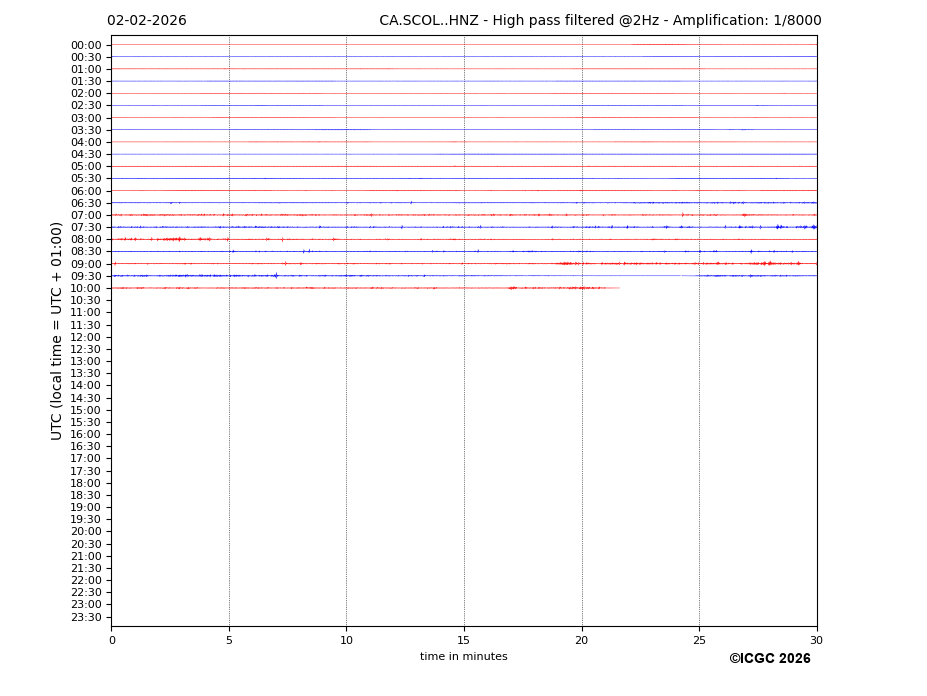927x696 pixels.
Task: Select the 23:30 time row label
Action: pyautogui.click(x=85, y=617)
